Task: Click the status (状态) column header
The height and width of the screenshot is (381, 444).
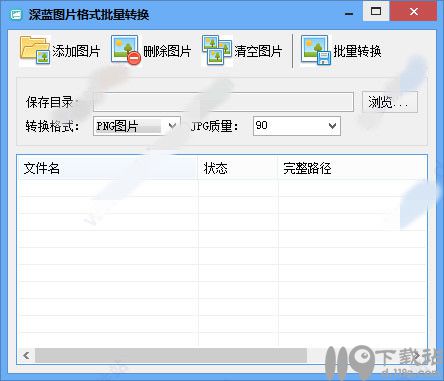Action: pos(238,168)
